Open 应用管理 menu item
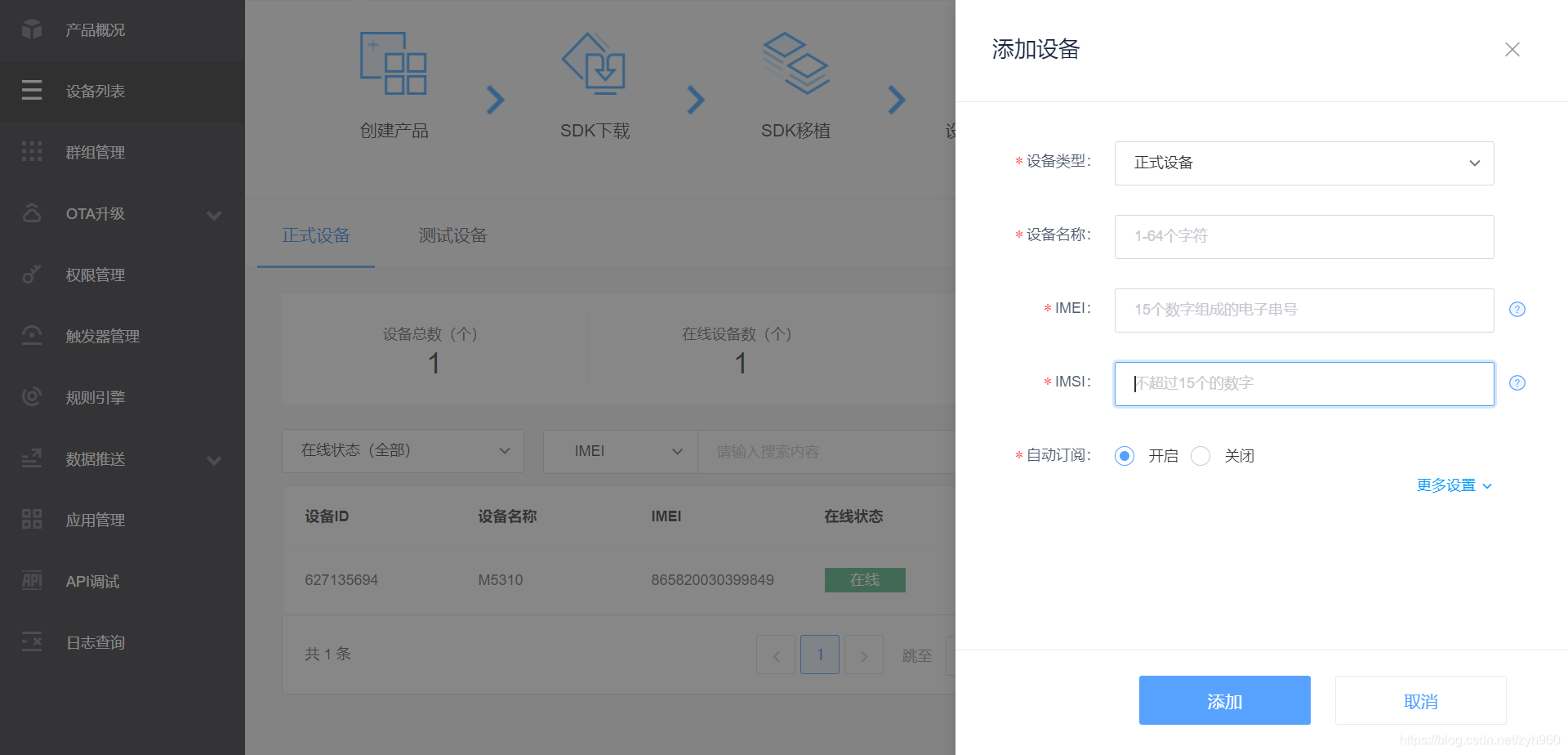 (122, 520)
